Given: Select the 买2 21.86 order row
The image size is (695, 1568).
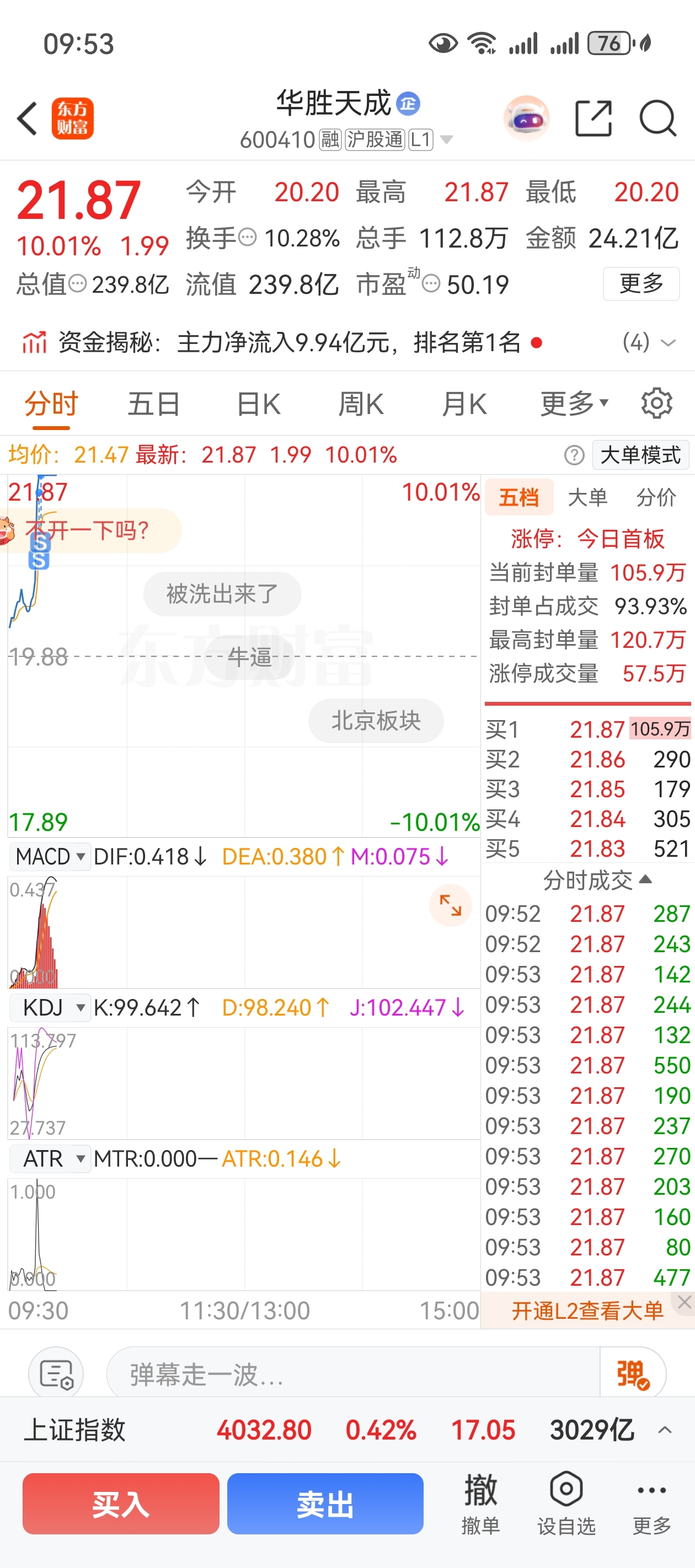Looking at the screenshot, I should [x=587, y=759].
